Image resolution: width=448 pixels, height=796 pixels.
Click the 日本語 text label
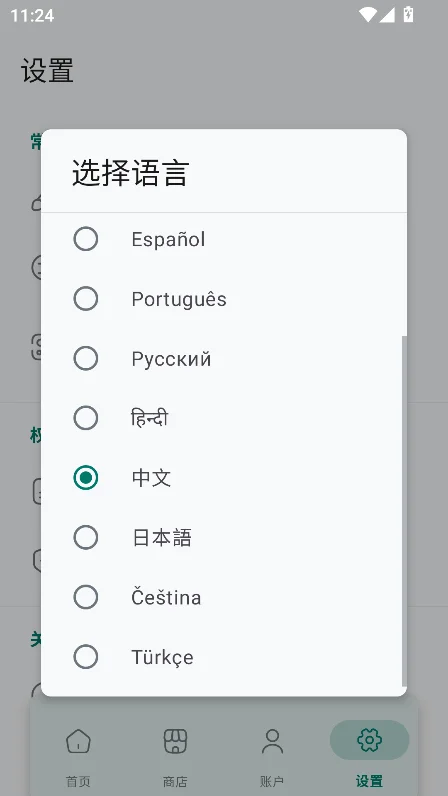coord(162,538)
